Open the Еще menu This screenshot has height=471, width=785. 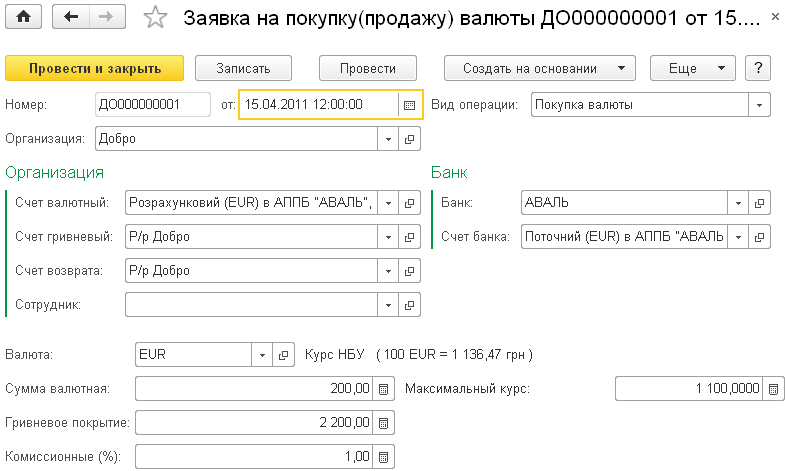(692, 68)
